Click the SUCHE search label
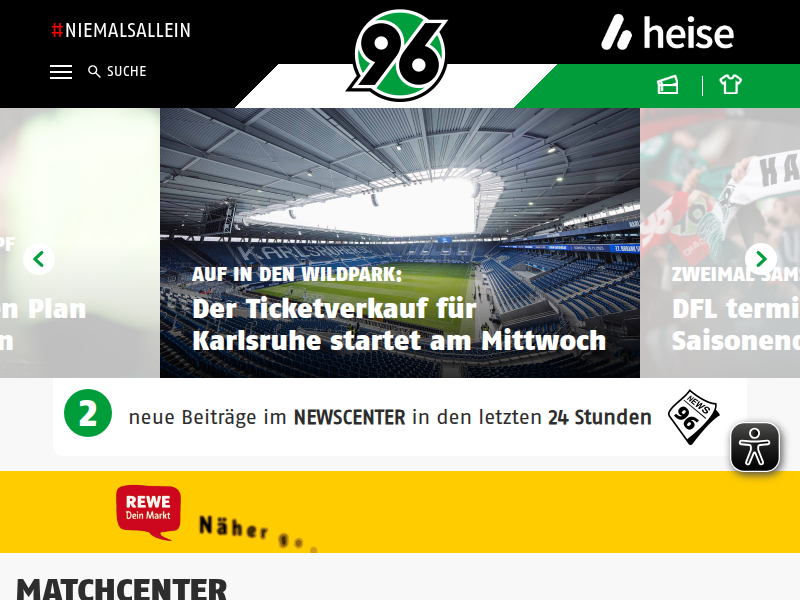The image size is (800, 600). pos(127,71)
